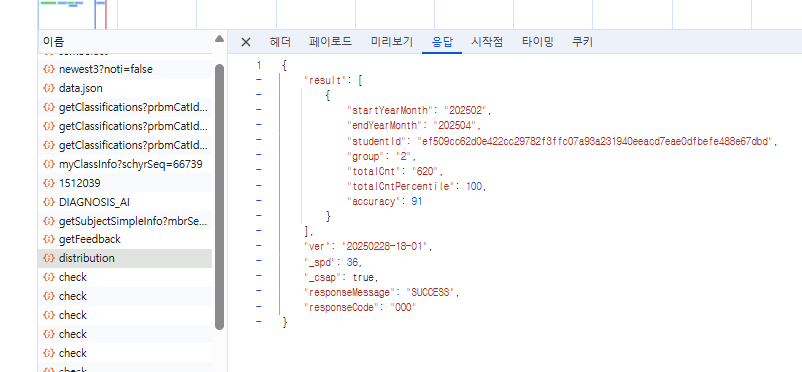Screen dimensions: 802x372
Task: Click line number 1 in the response gutter
Action: [x=259, y=65]
